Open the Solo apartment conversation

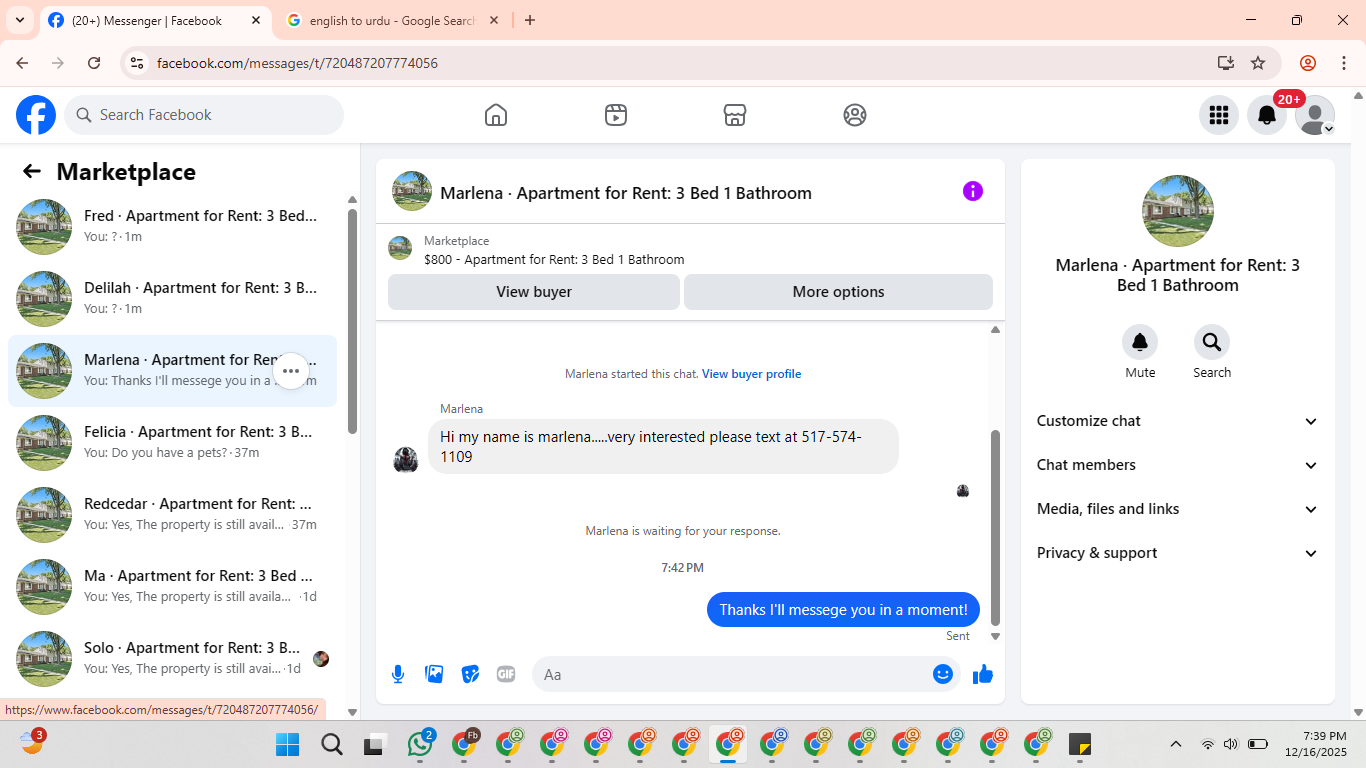click(172, 659)
